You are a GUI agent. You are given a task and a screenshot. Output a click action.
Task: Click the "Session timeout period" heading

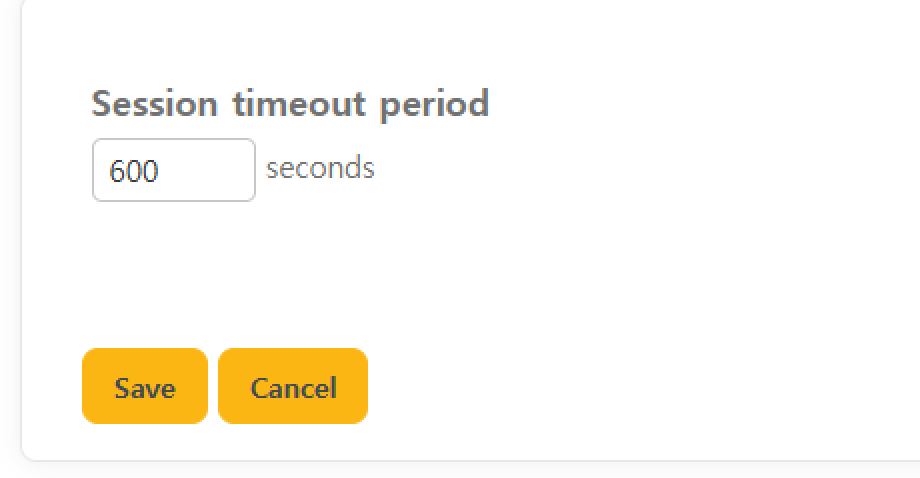[290, 103]
